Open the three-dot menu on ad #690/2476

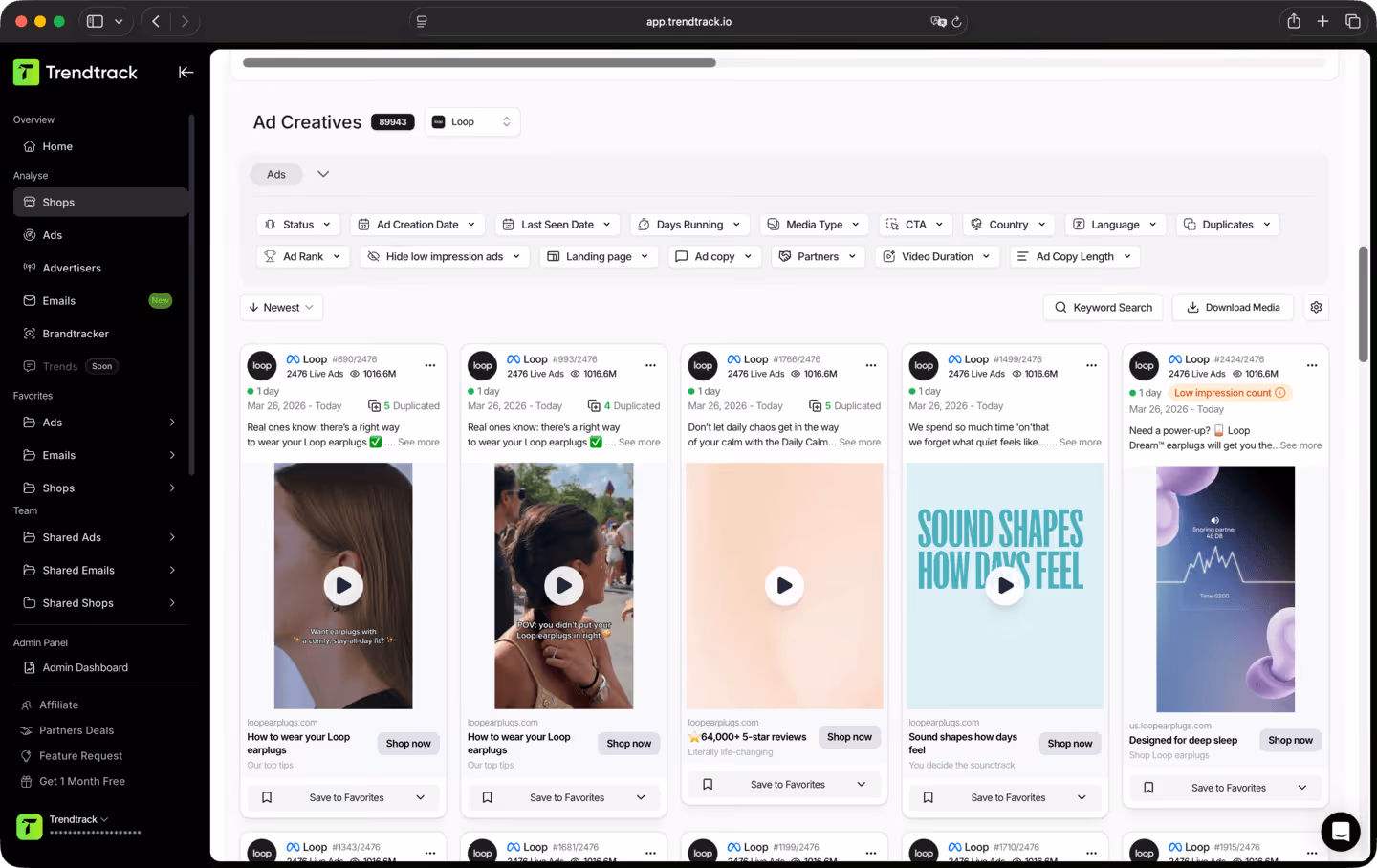pyautogui.click(x=429, y=365)
